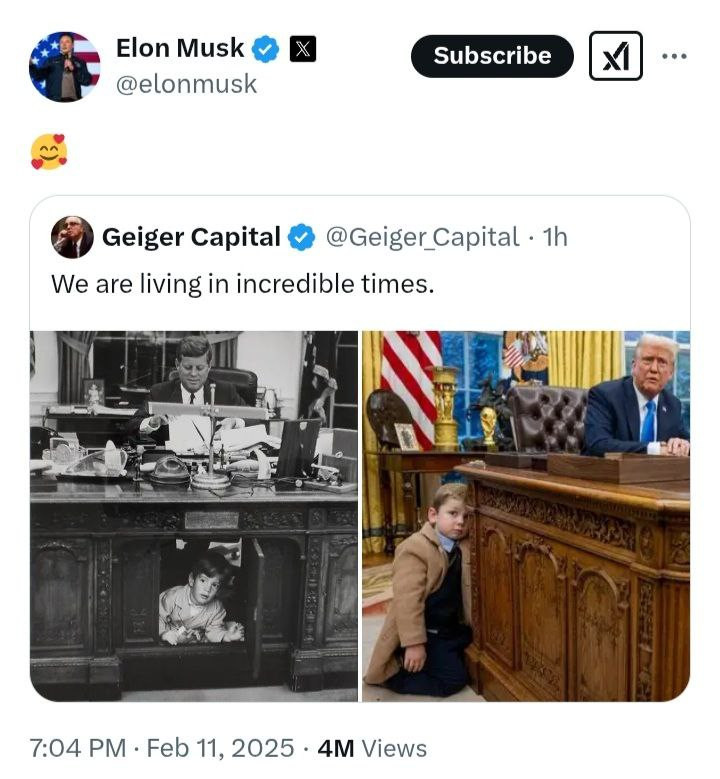Viewport: 720px width, 779px height.
Task: Click the 4M Views count
Action: point(371,748)
